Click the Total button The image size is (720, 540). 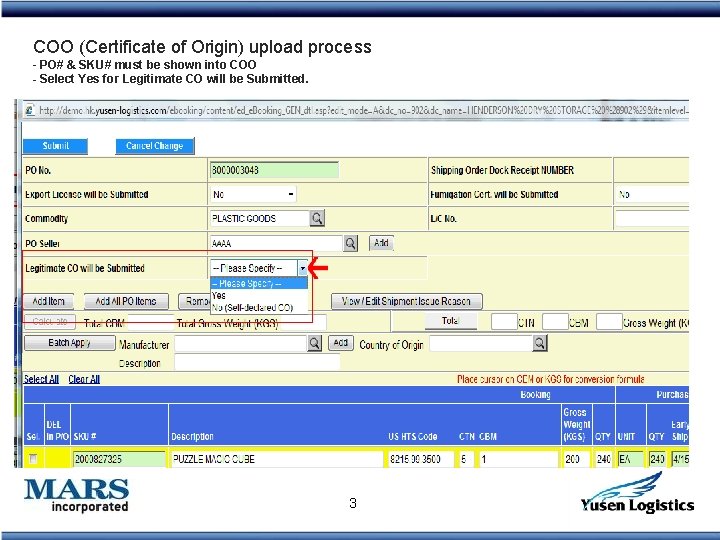tap(450, 321)
